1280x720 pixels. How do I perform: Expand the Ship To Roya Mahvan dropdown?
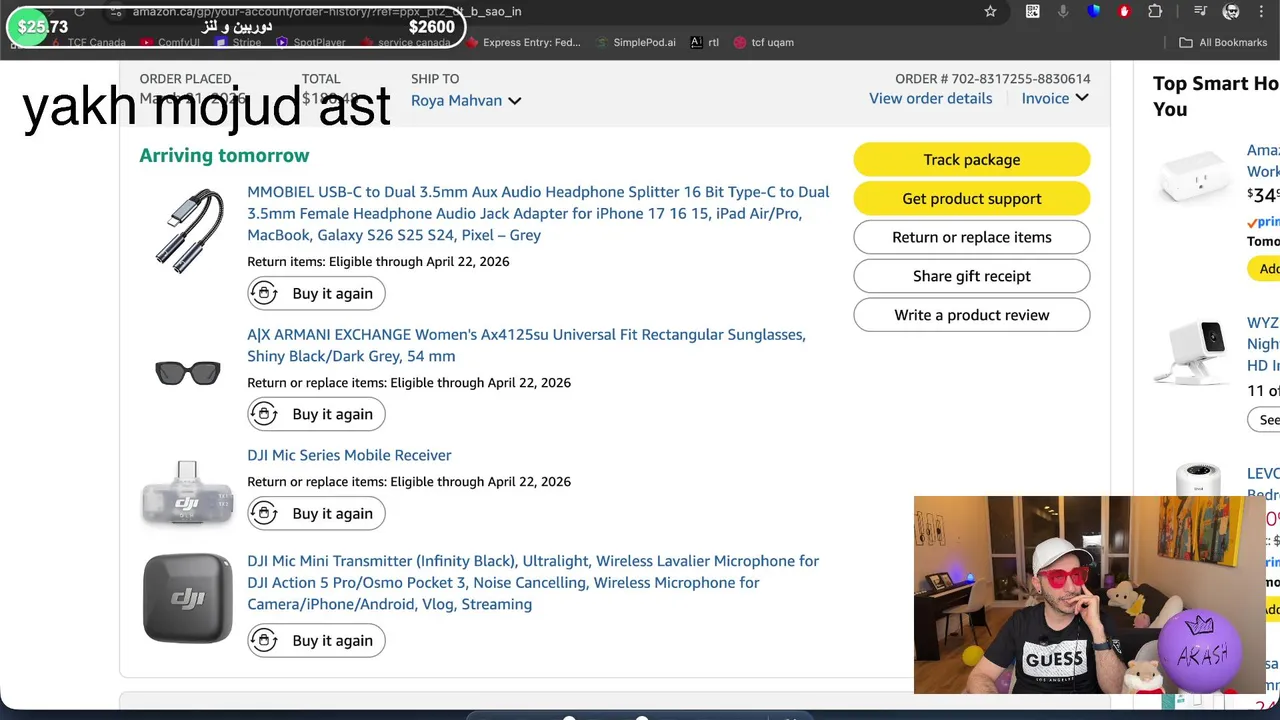(x=466, y=100)
